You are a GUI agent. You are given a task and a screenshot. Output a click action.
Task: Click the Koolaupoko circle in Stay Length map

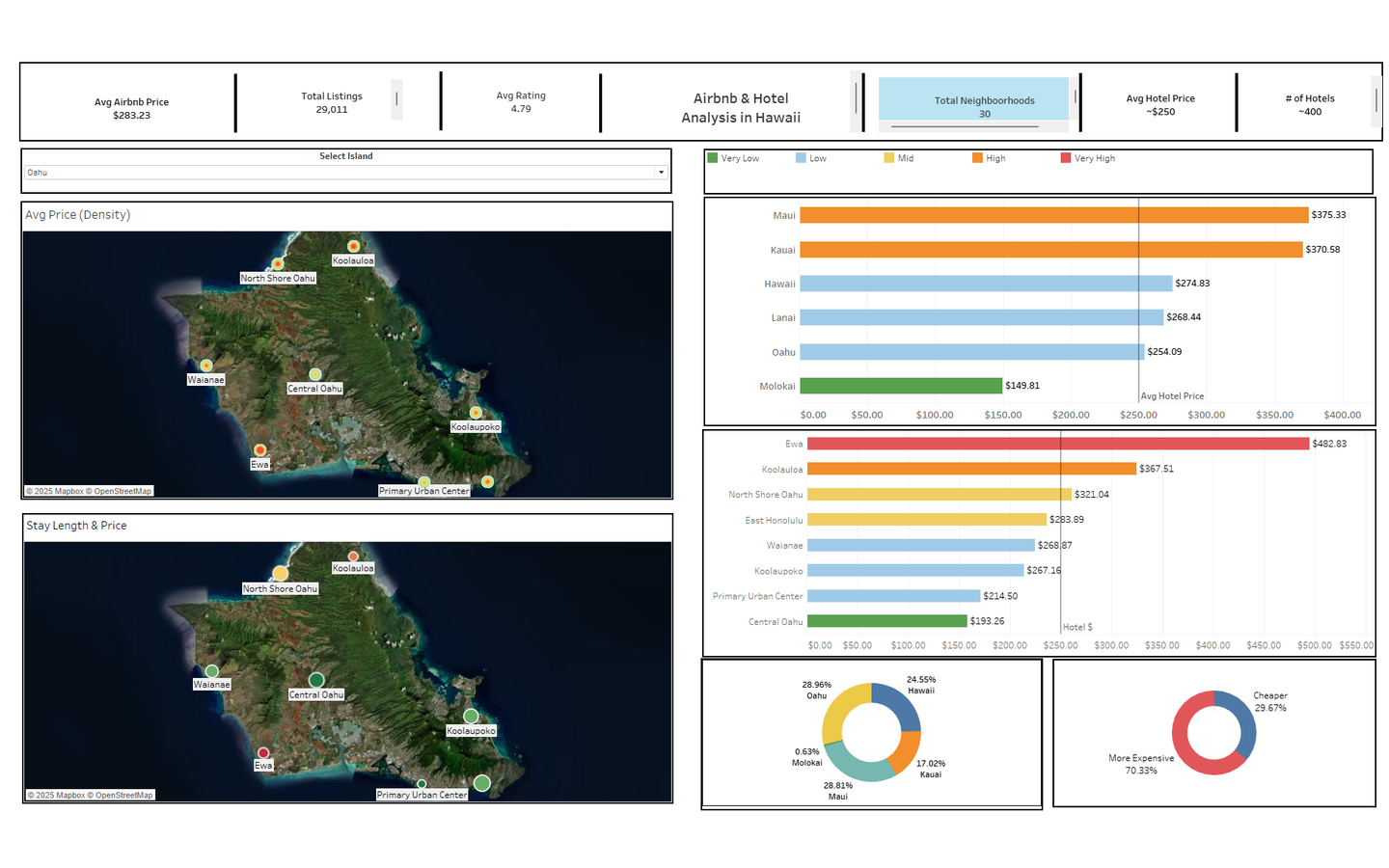[x=471, y=716]
